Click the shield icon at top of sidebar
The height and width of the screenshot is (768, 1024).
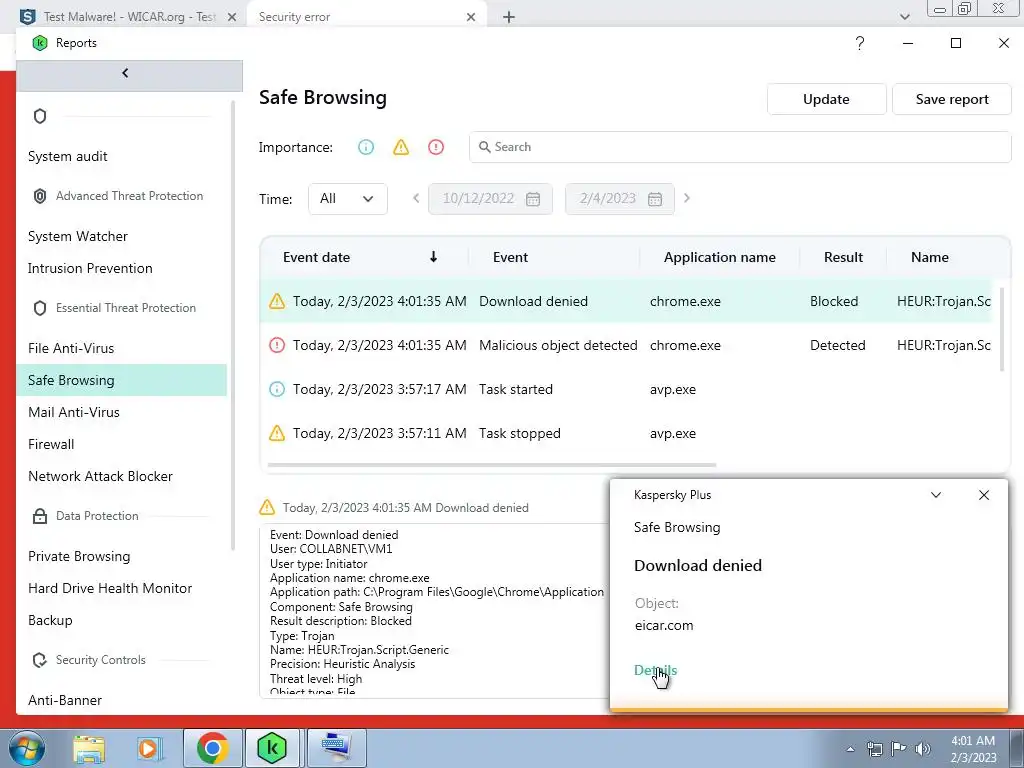(x=40, y=116)
